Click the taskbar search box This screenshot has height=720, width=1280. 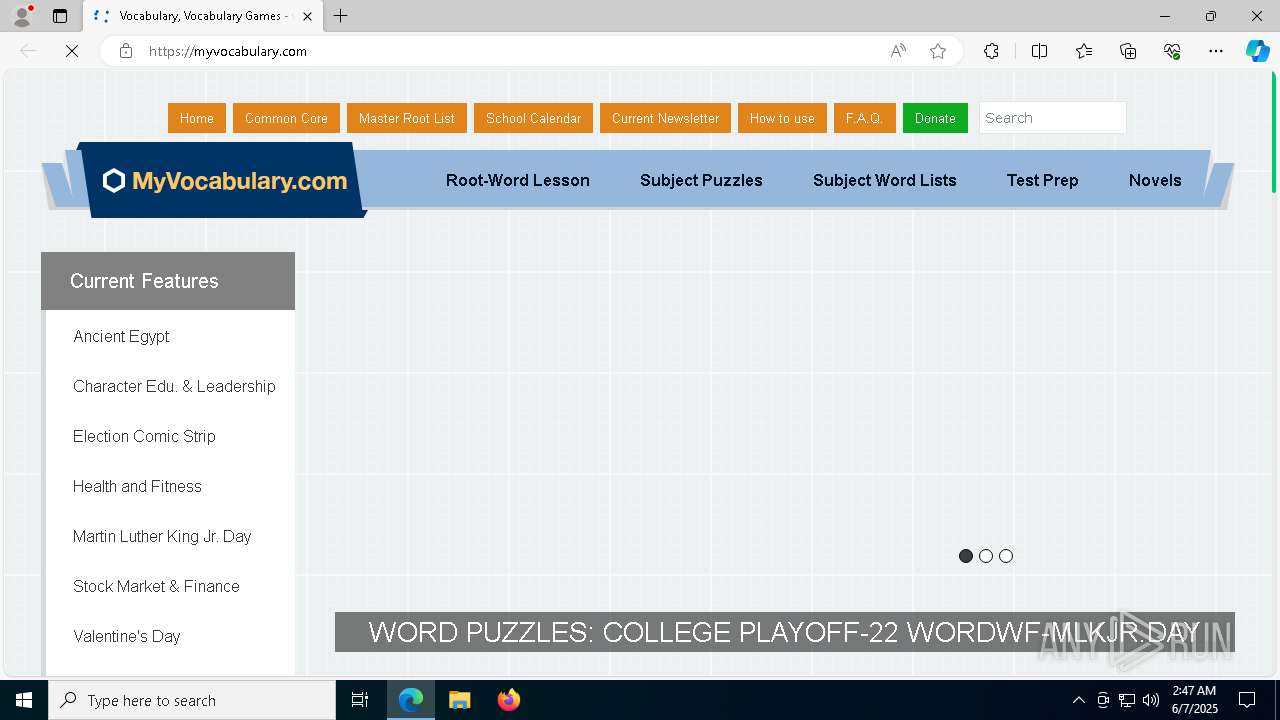[x=192, y=700]
